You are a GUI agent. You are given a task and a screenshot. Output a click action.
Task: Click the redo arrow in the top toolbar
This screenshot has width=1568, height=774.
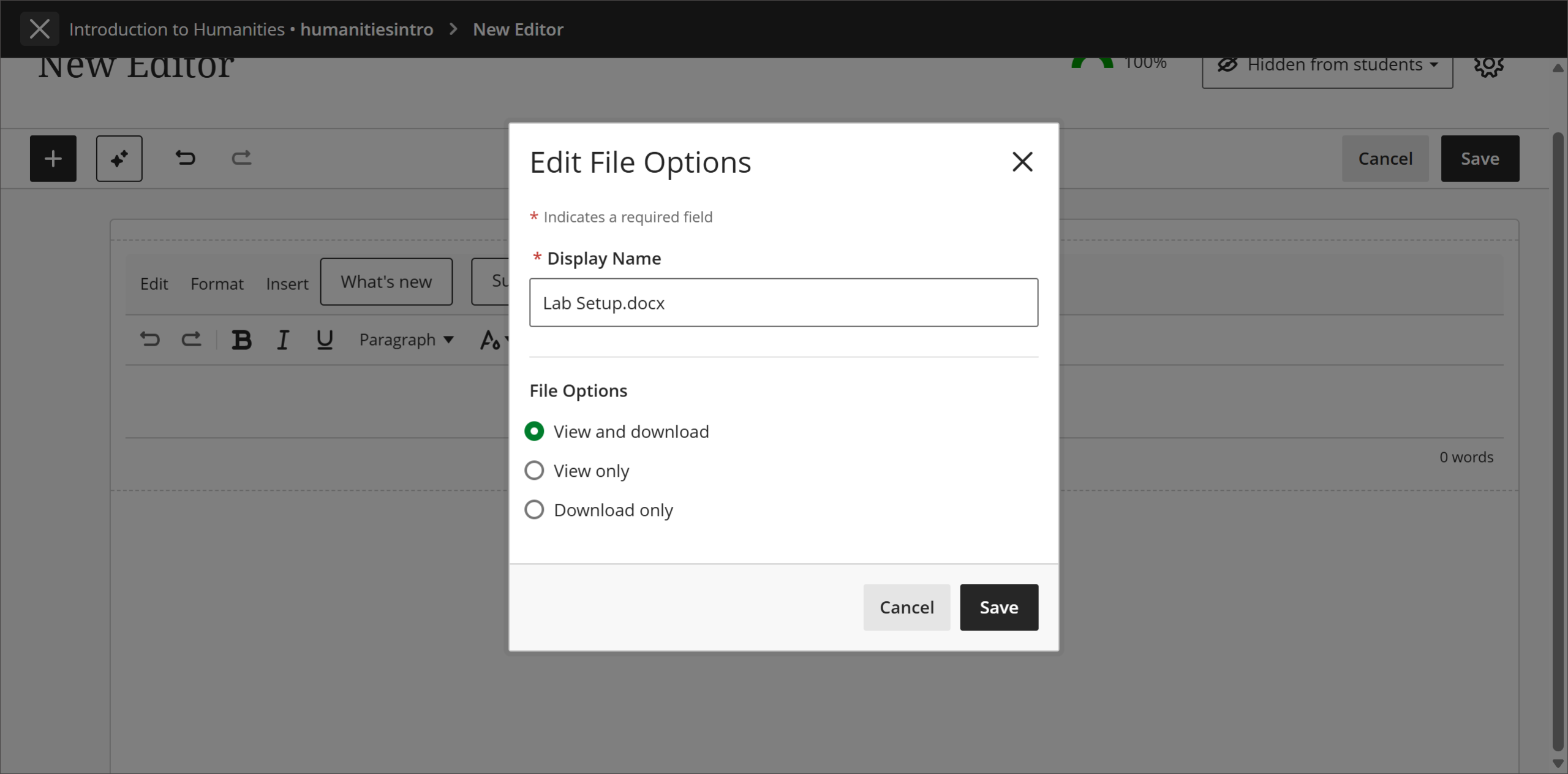pyautogui.click(x=241, y=158)
